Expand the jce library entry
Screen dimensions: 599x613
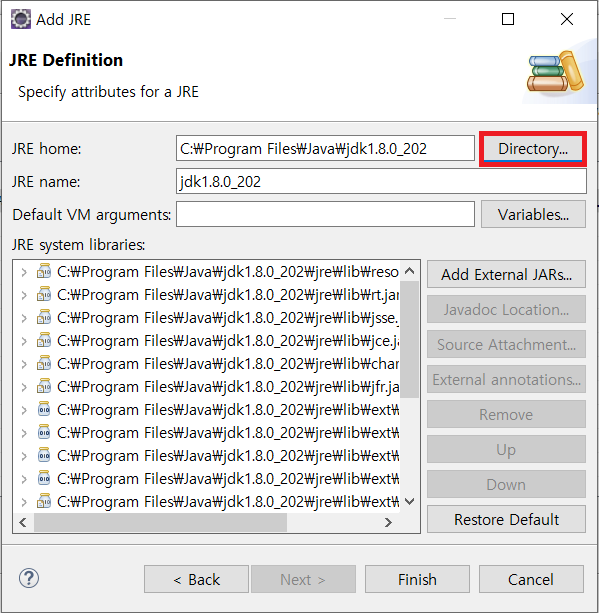24,341
